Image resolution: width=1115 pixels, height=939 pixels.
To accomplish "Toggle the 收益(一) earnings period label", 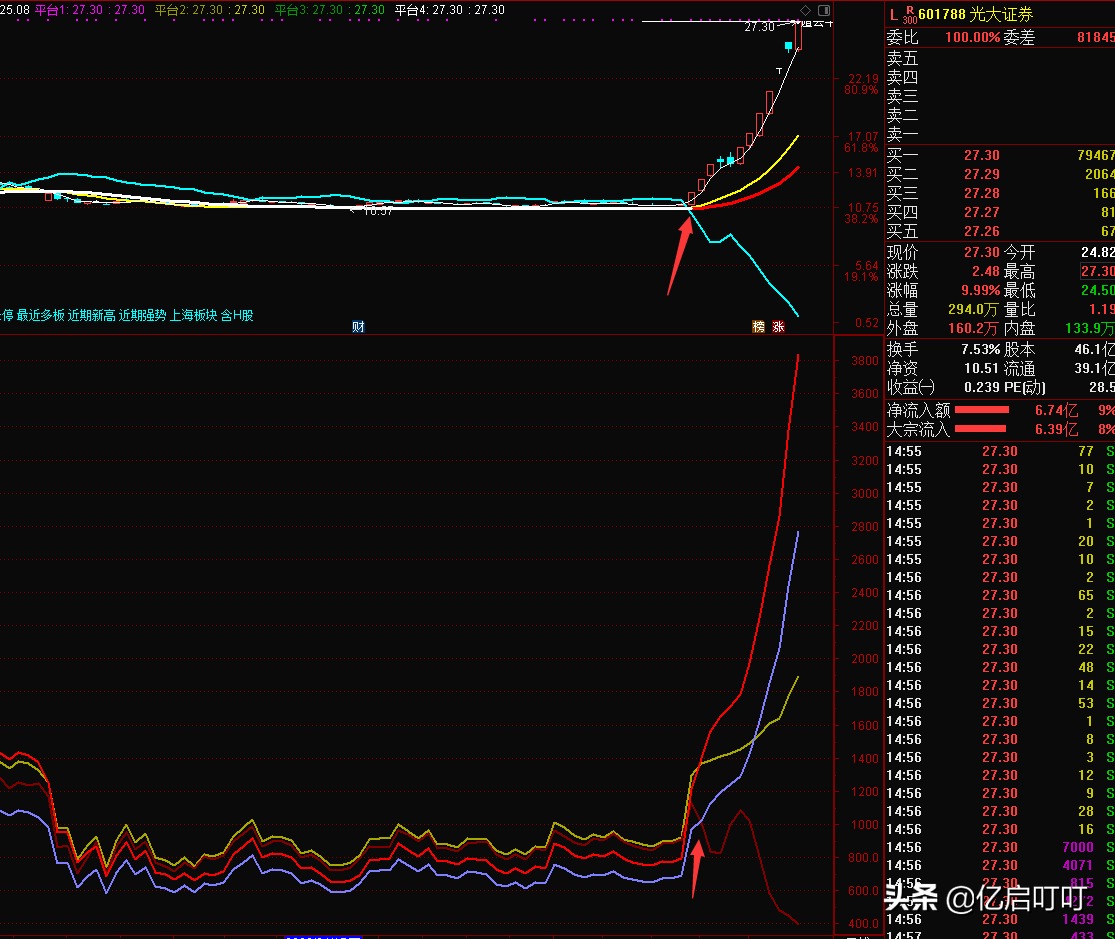I will pyautogui.click(x=911, y=387).
